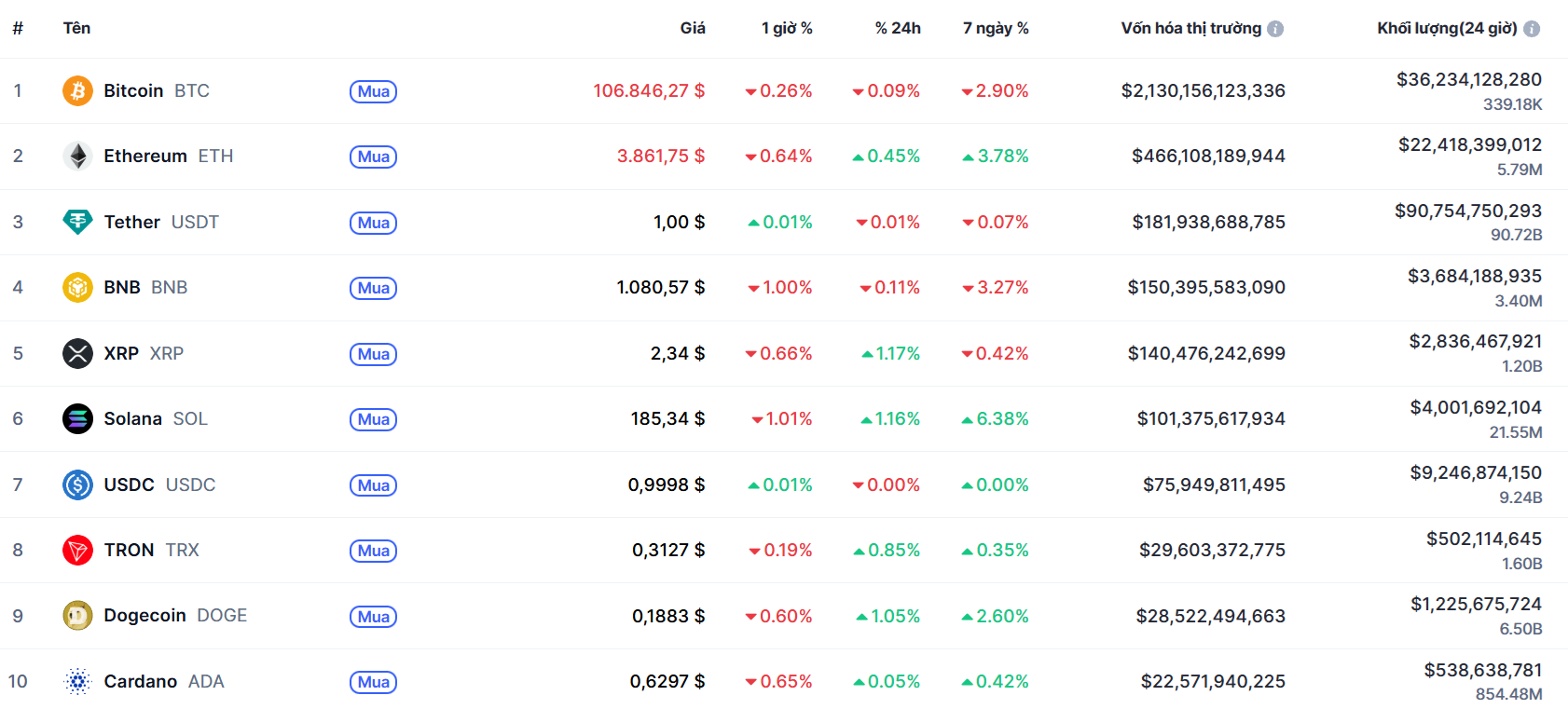
Task: Click the Solana logo icon
Action: 77,418
